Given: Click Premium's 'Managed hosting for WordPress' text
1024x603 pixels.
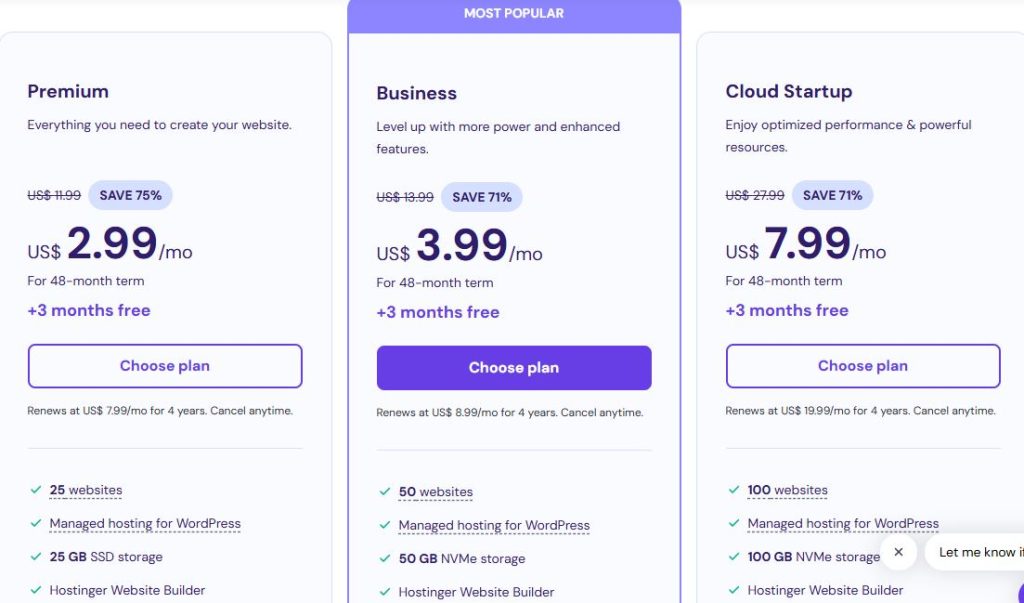Looking at the screenshot, I should point(145,523).
